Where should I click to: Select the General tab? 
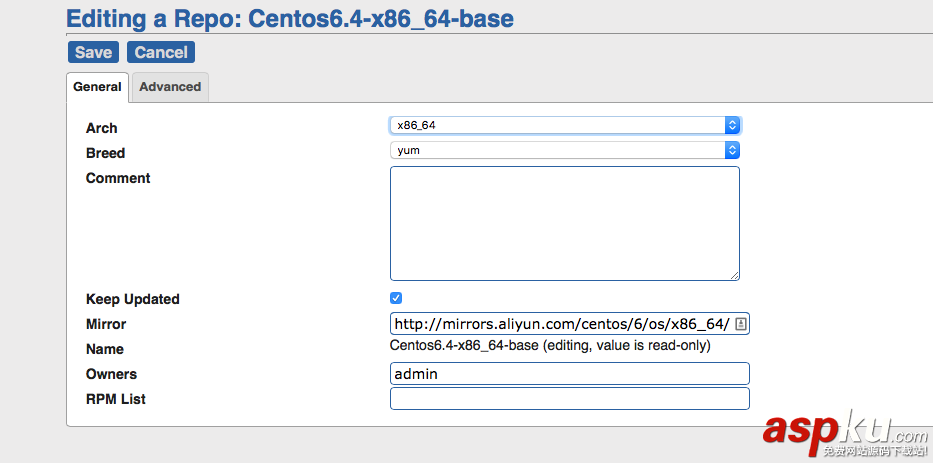pyautogui.click(x=97, y=87)
